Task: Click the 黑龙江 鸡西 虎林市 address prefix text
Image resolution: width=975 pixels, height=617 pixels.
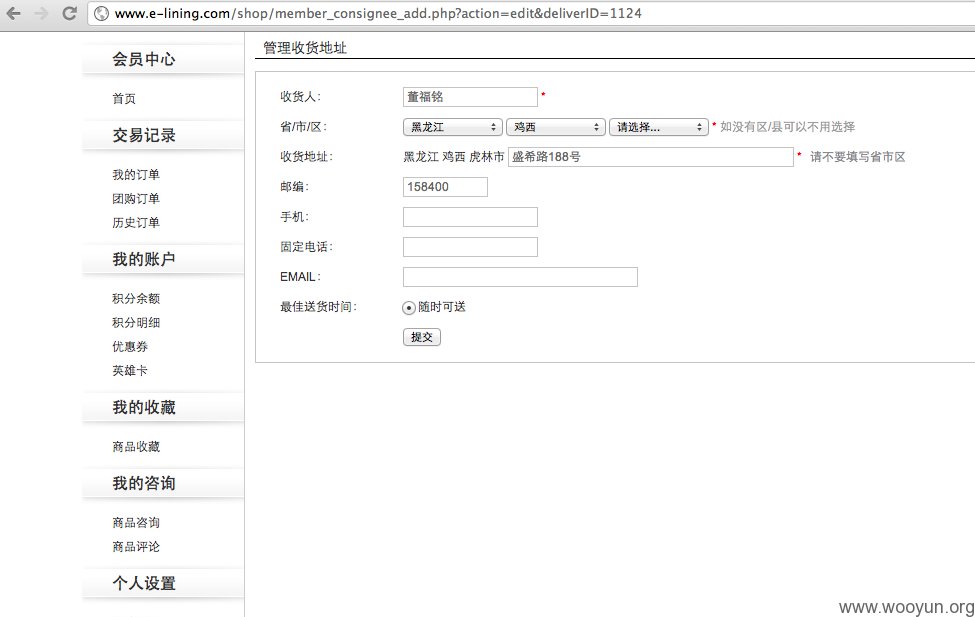Action: click(x=453, y=157)
